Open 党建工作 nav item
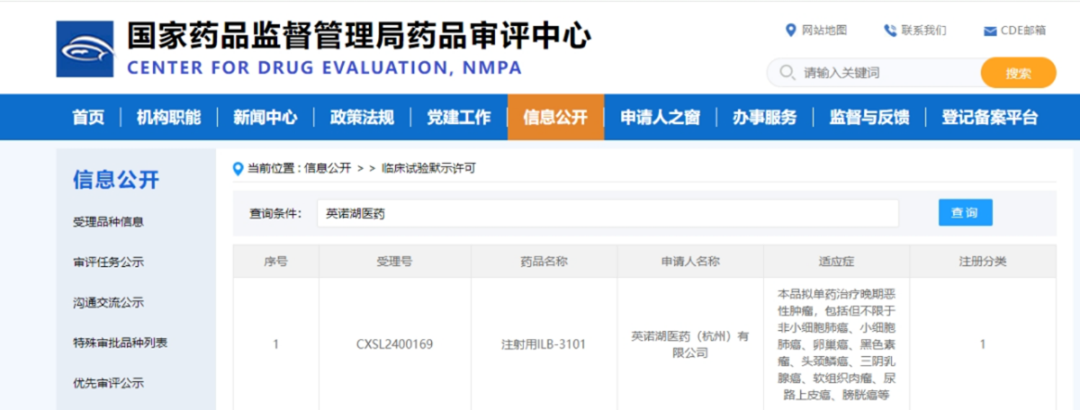This screenshot has width=1080, height=410. pos(459,117)
